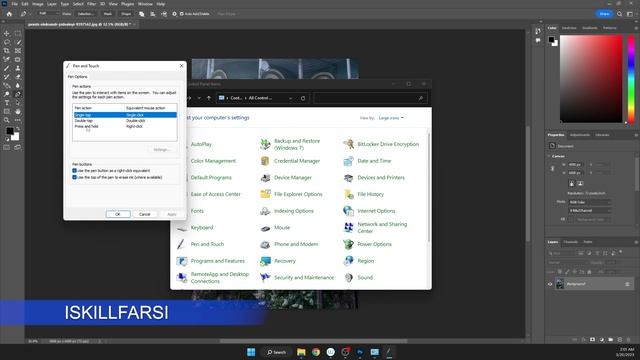Toggle Quick Mask mode
The height and width of the screenshot is (360, 640).
pyautogui.click(x=7, y=147)
